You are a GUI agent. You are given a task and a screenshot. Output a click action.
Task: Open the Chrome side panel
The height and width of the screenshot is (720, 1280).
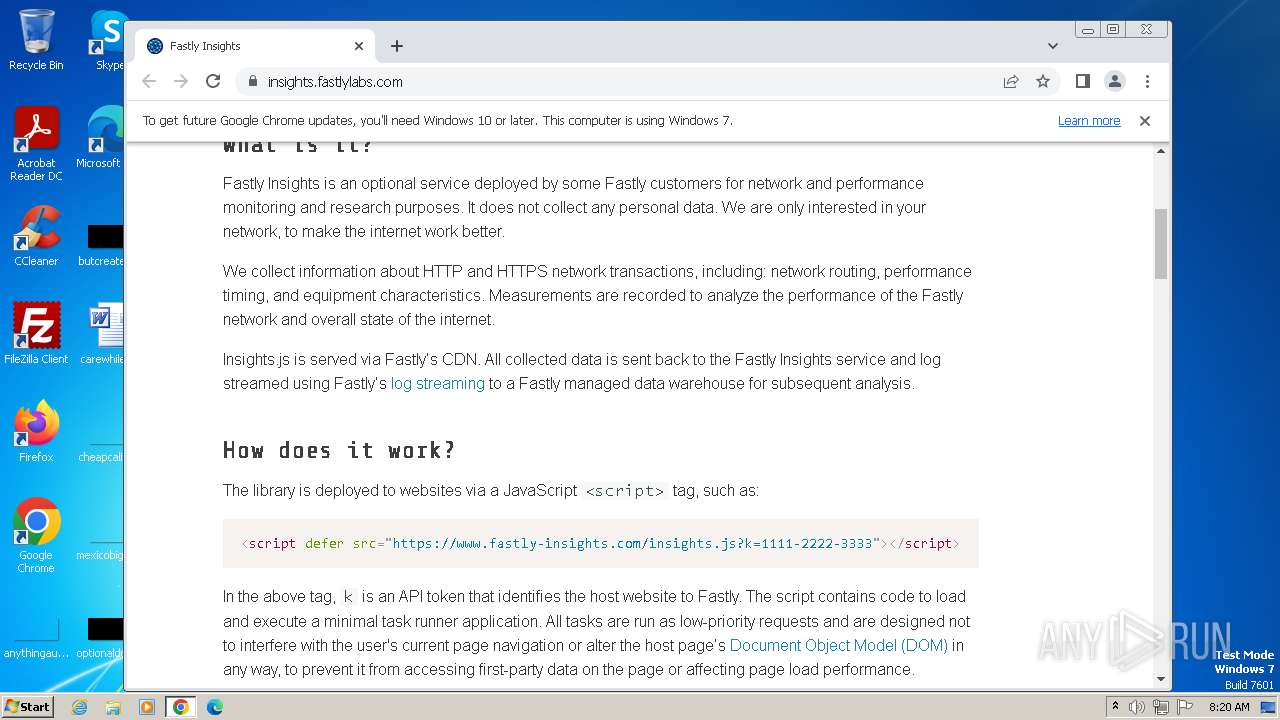(x=1082, y=82)
